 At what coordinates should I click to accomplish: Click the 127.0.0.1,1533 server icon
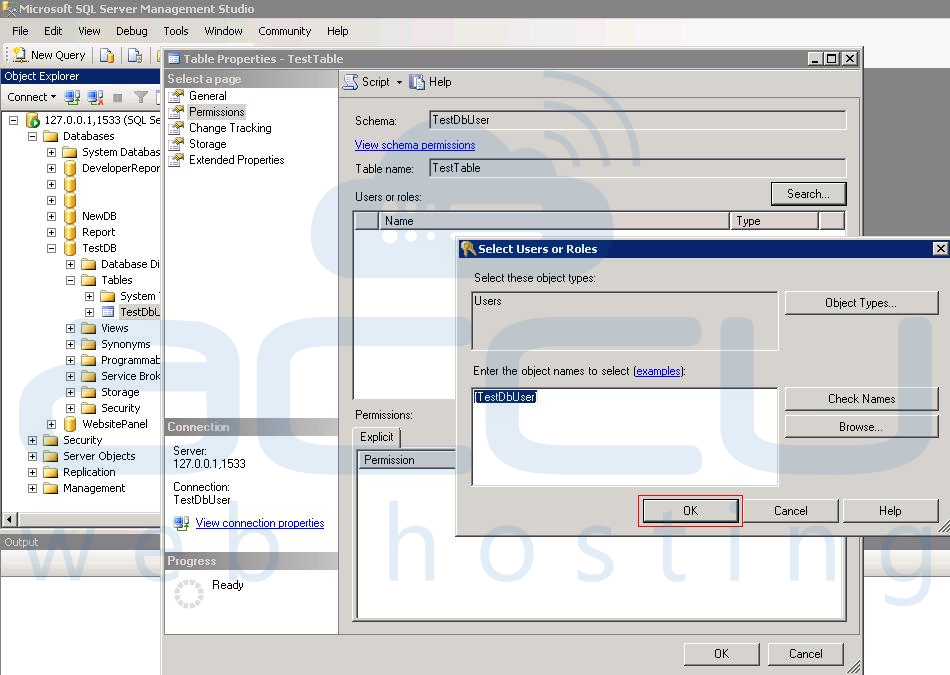33,120
